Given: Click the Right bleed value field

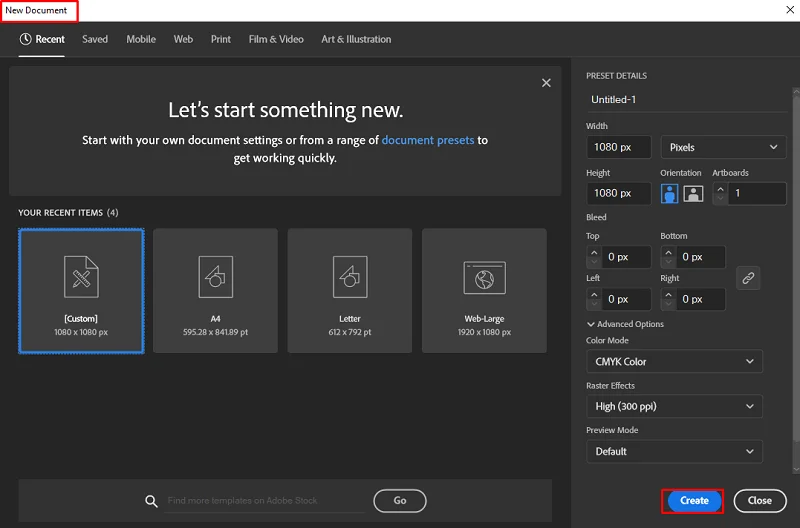Looking at the screenshot, I should click(701, 299).
